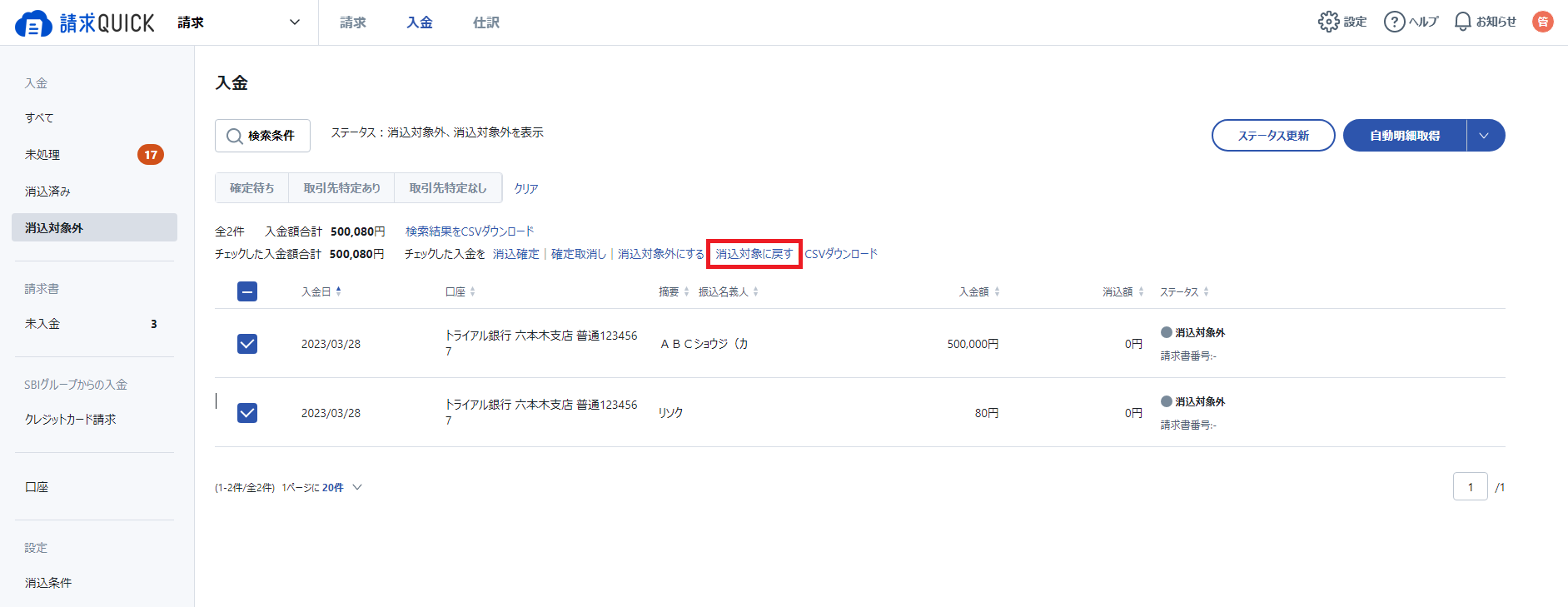Click the 500,000円 amount cell

point(973,344)
